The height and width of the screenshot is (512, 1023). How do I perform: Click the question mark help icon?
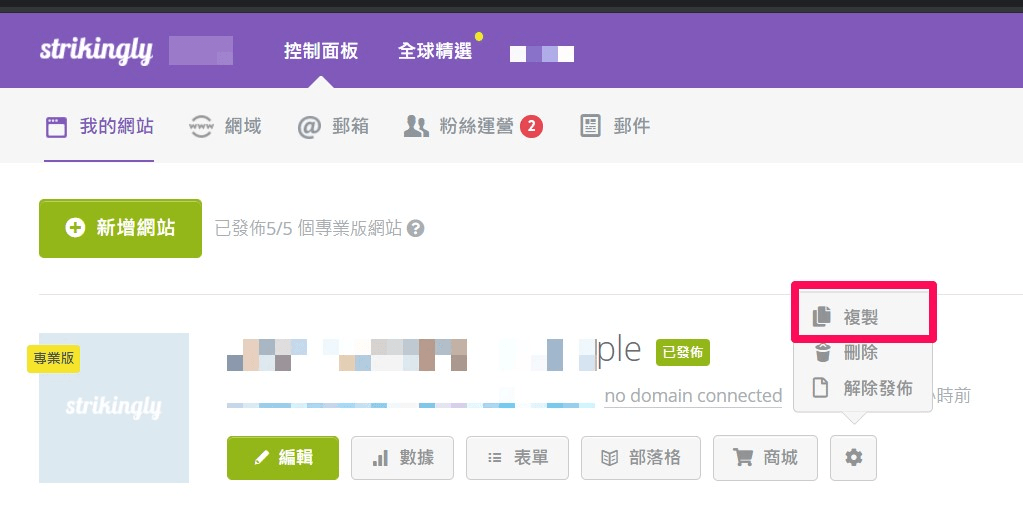tap(416, 229)
